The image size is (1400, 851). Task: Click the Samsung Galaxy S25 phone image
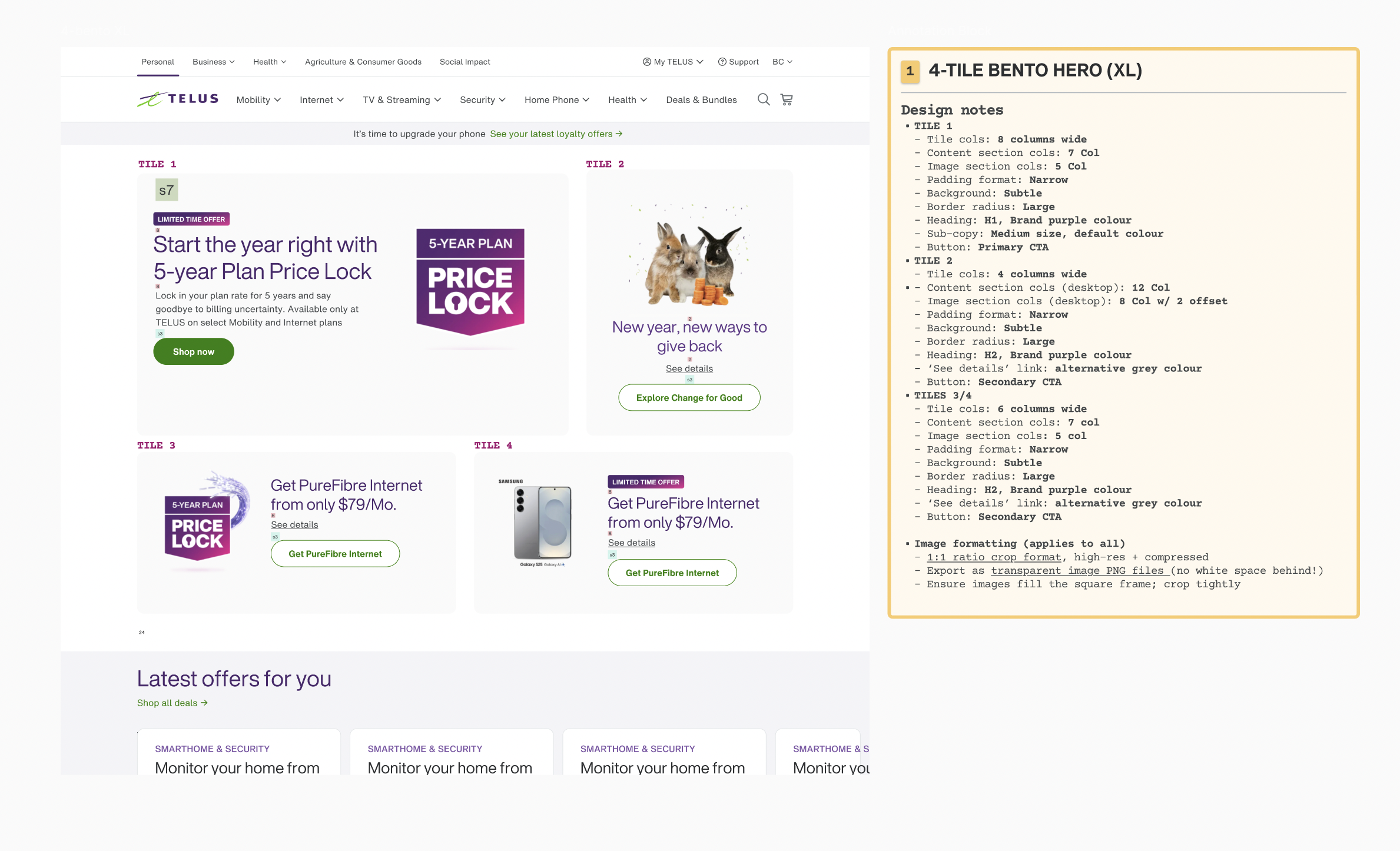542,523
